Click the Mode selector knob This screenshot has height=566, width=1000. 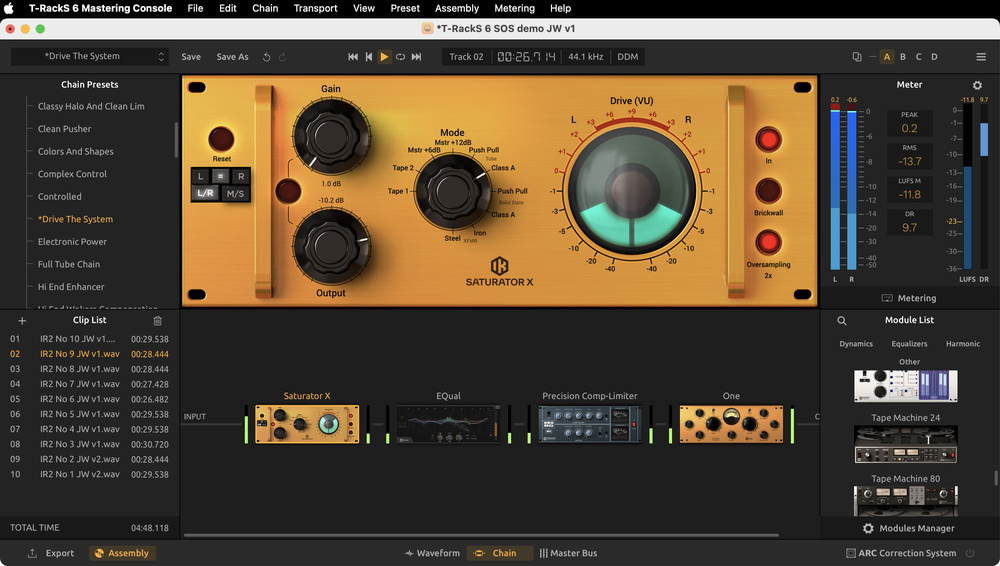coord(452,191)
